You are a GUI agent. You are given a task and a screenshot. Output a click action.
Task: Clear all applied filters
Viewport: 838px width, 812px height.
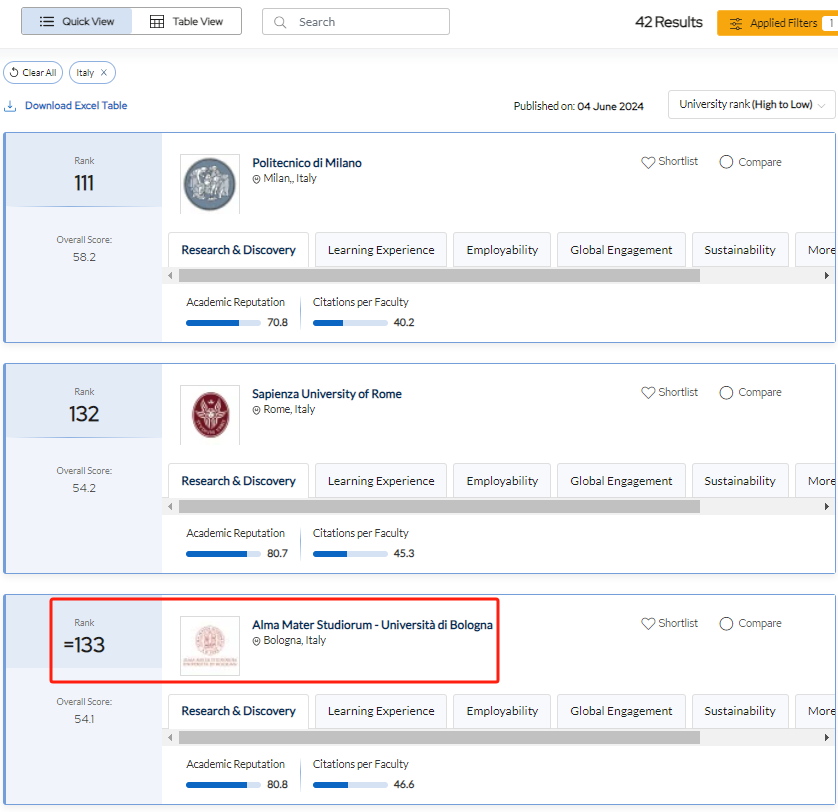(33, 73)
